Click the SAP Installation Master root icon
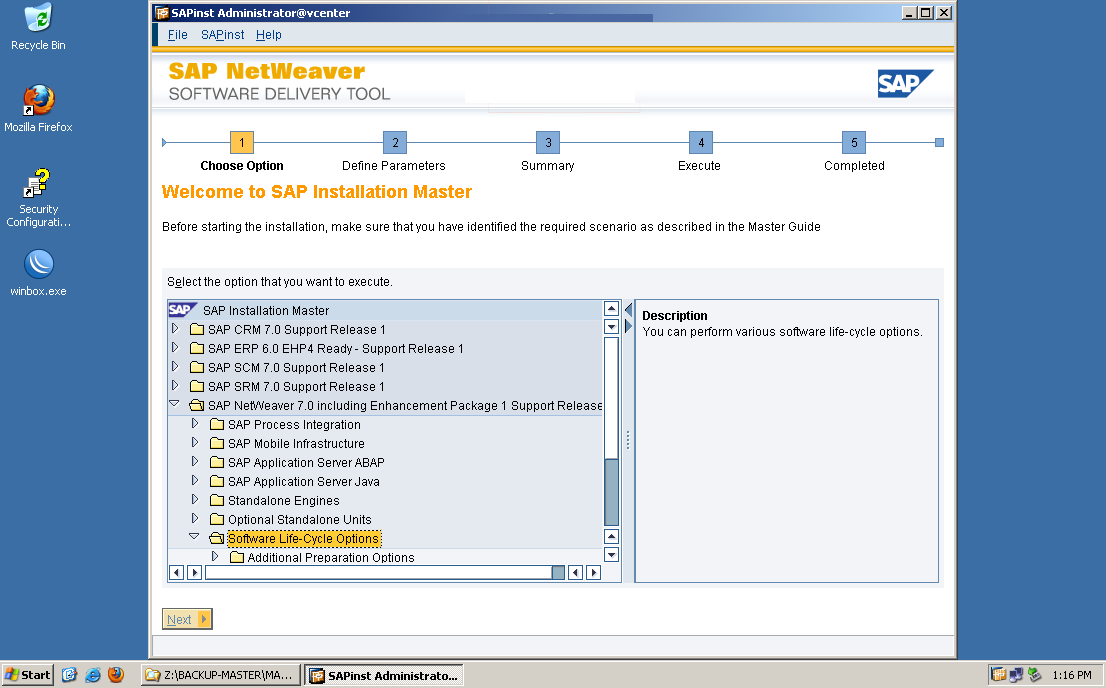This screenshot has height=688, width=1106. pos(182,310)
